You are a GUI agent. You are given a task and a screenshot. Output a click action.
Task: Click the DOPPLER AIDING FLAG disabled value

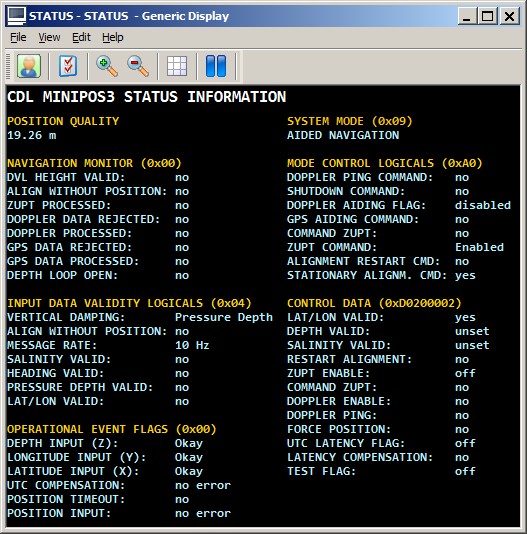coord(483,205)
